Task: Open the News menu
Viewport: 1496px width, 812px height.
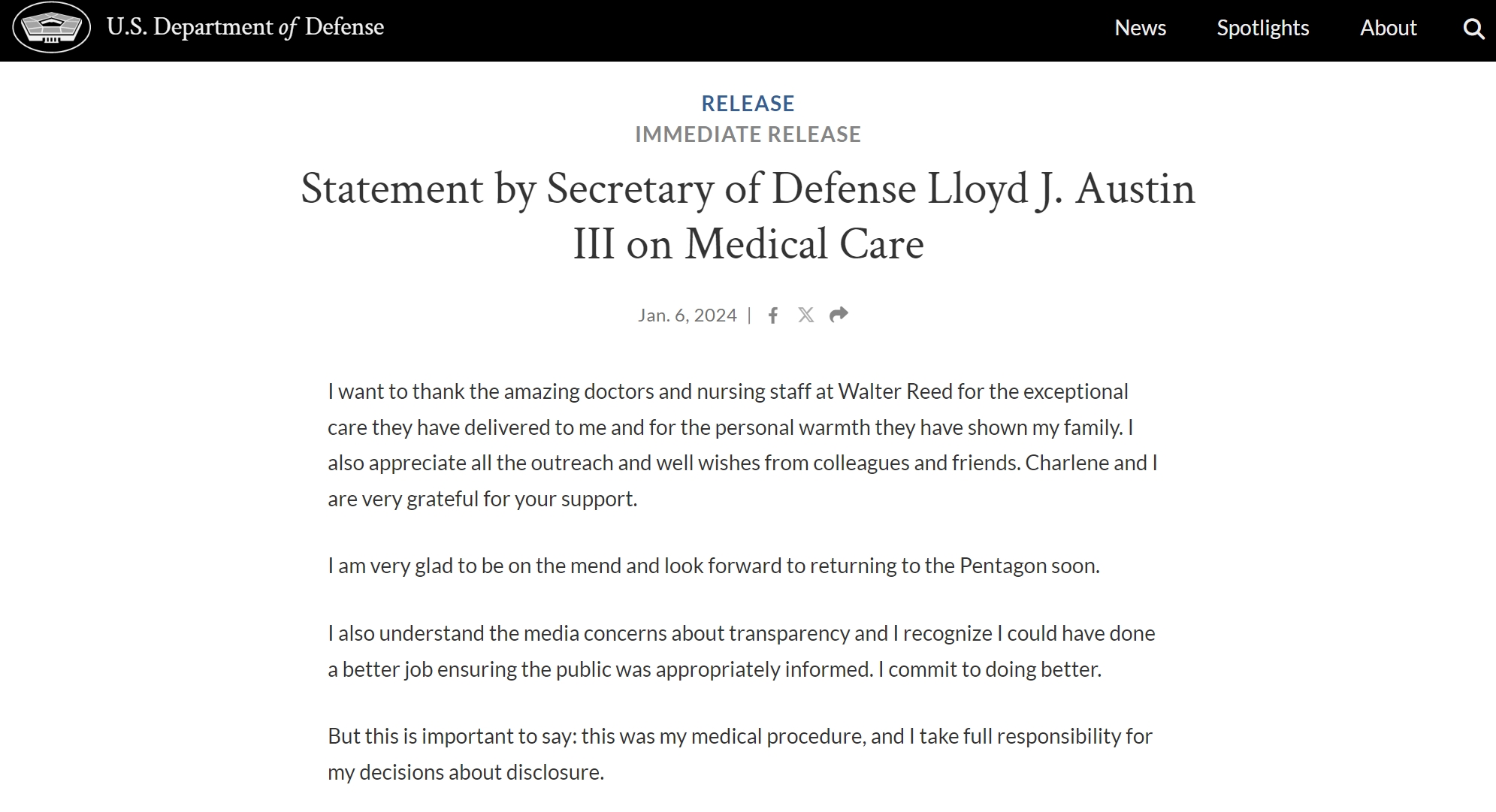Action: pos(1140,29)
